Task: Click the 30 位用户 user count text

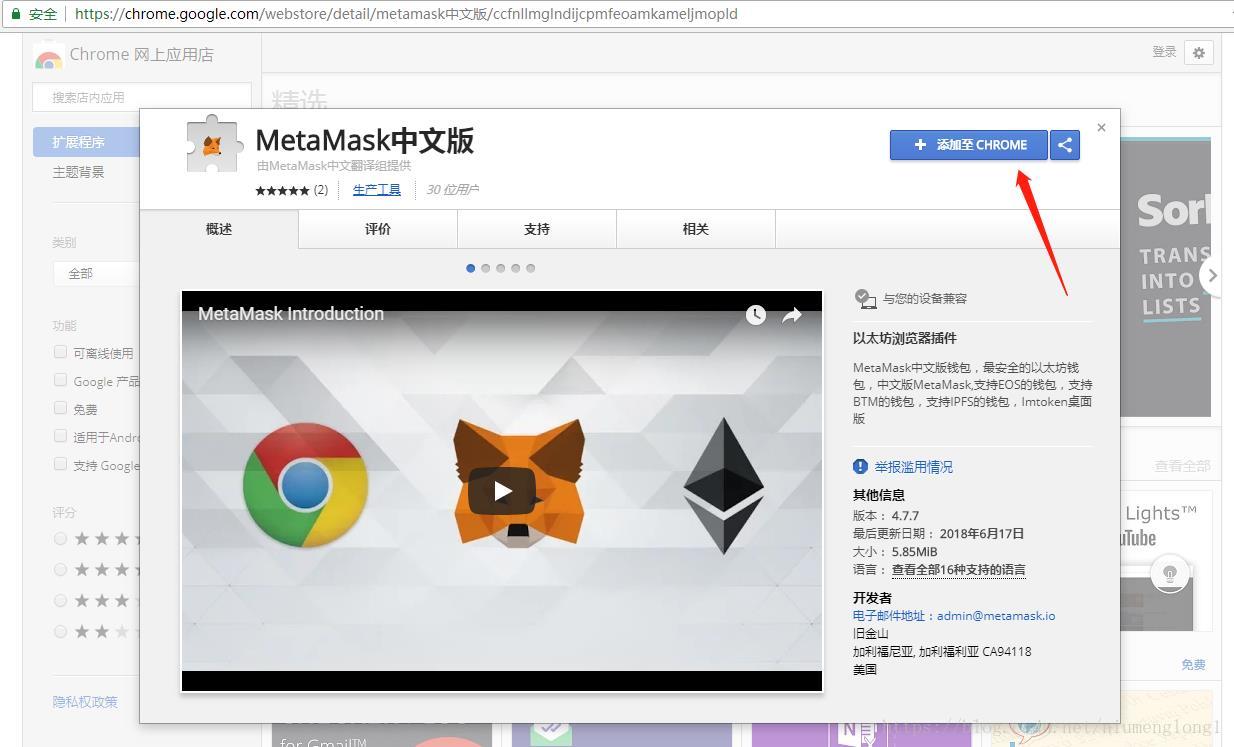Action: (452, 190)
